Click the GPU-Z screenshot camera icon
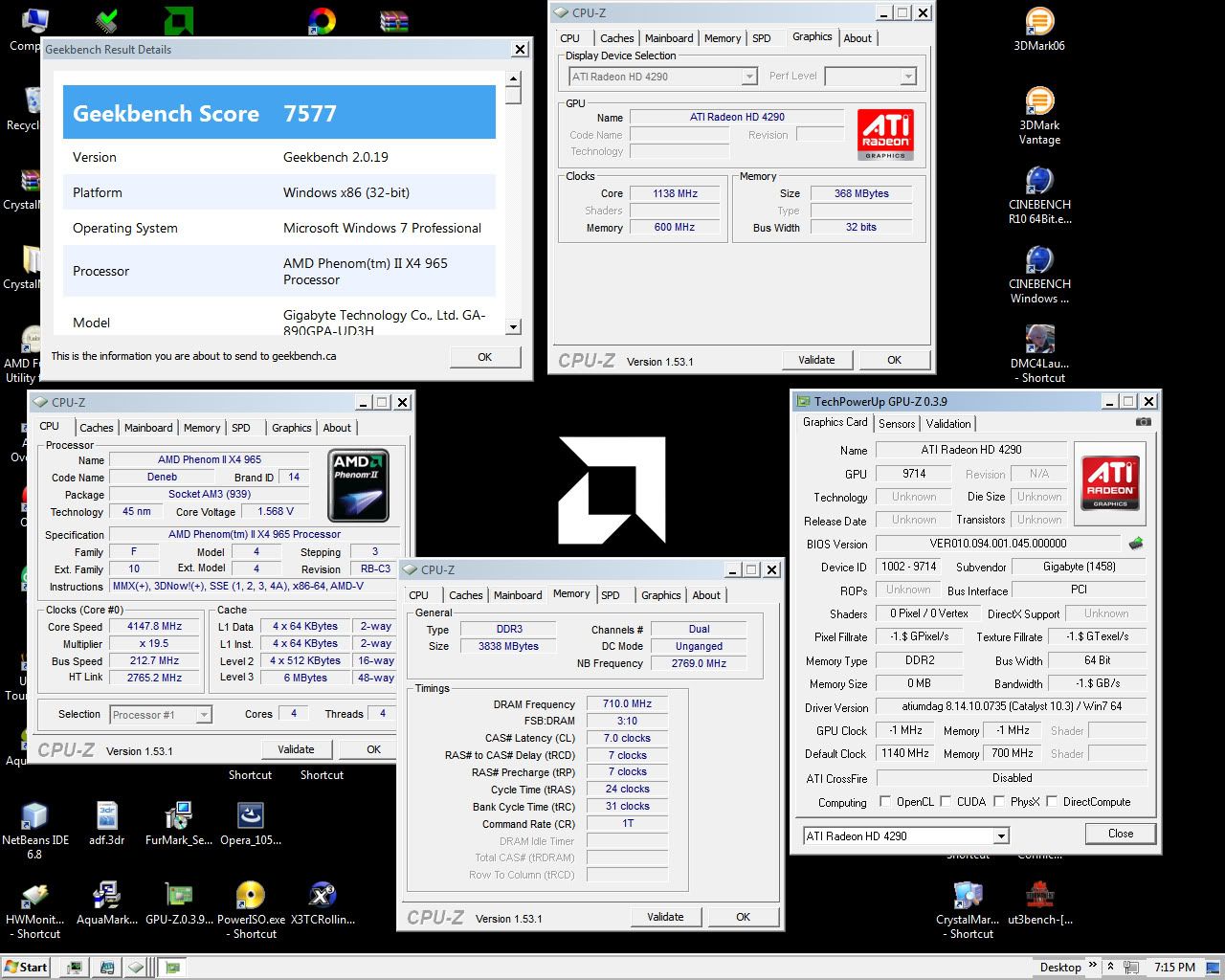 pyautogui.click(x=1143, y=422)
